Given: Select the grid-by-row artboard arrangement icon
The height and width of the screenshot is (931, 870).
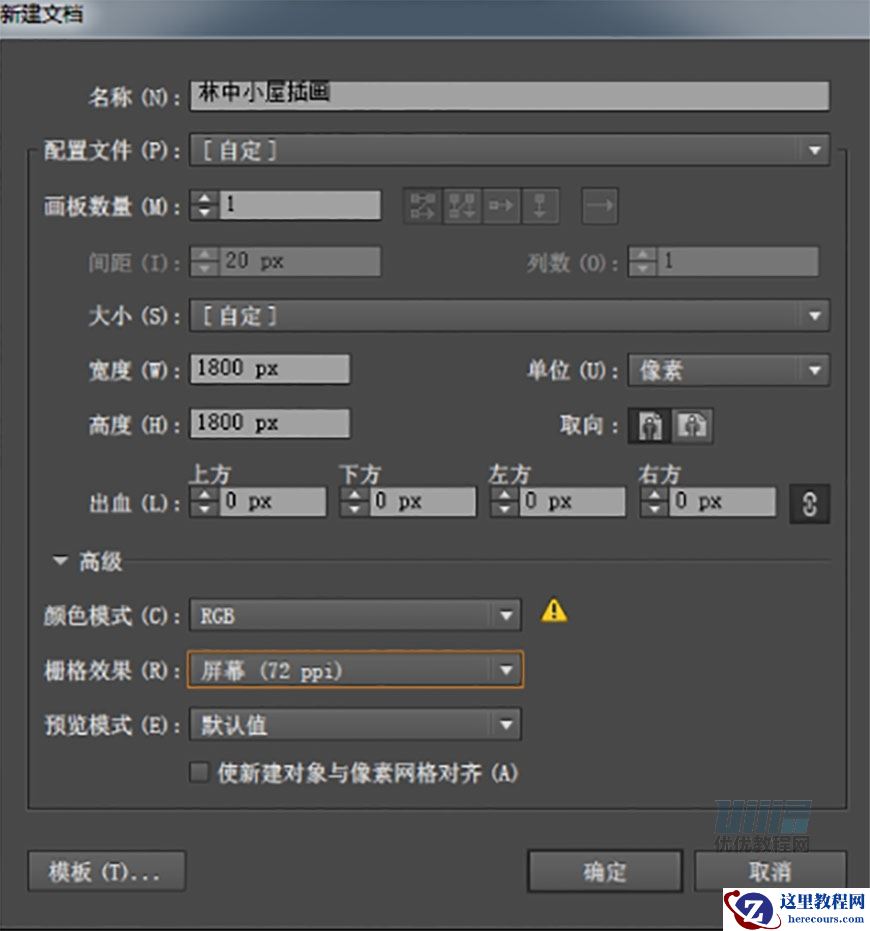Looking at the screenshot, I should (421, 206).
